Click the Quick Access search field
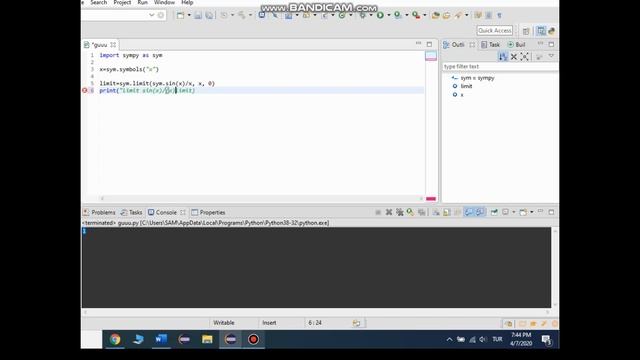Viewport: 640px width, 360px height. point(495,31)
